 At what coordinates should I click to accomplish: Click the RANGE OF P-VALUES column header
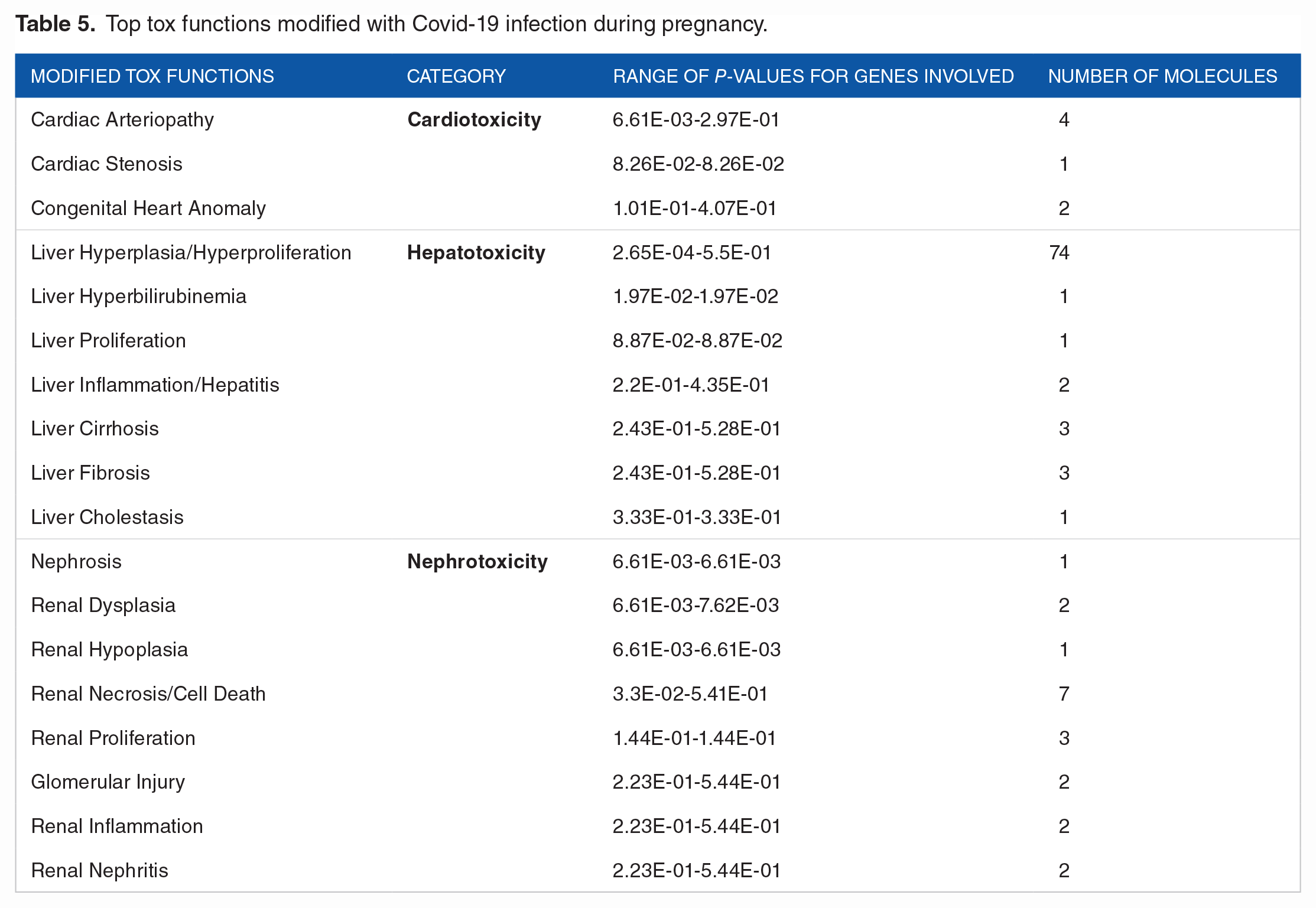coord(813,76)
